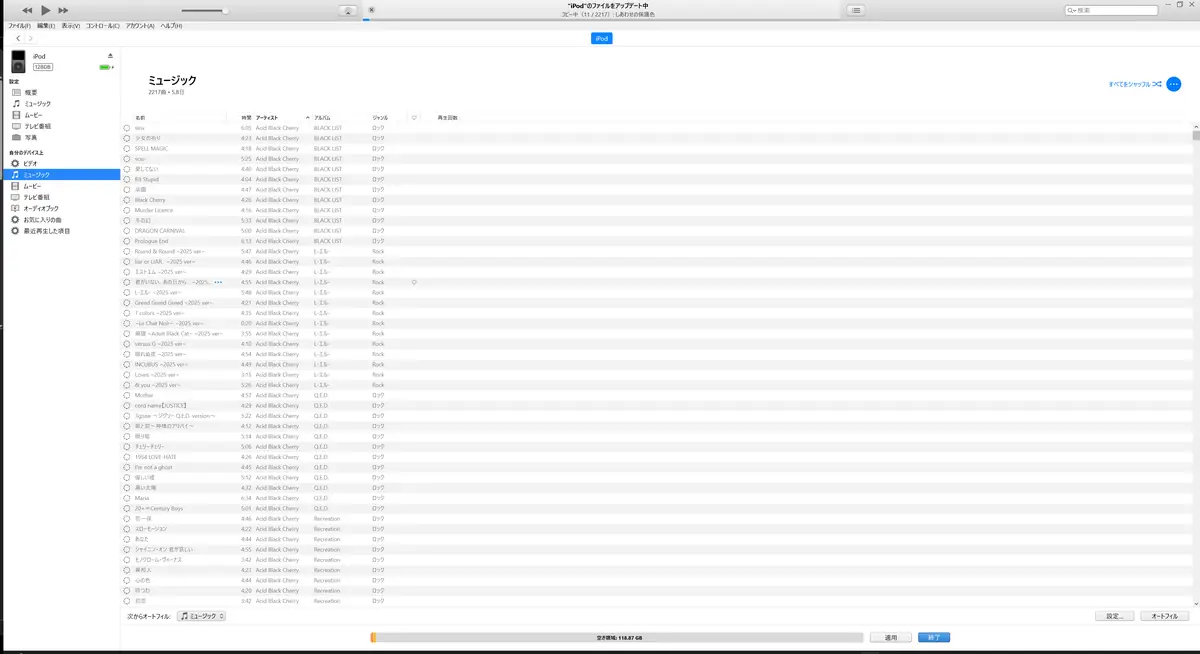Open the Up Next list icon
The width and height of the screenshot is (1200, 654).
coord(856,10)
